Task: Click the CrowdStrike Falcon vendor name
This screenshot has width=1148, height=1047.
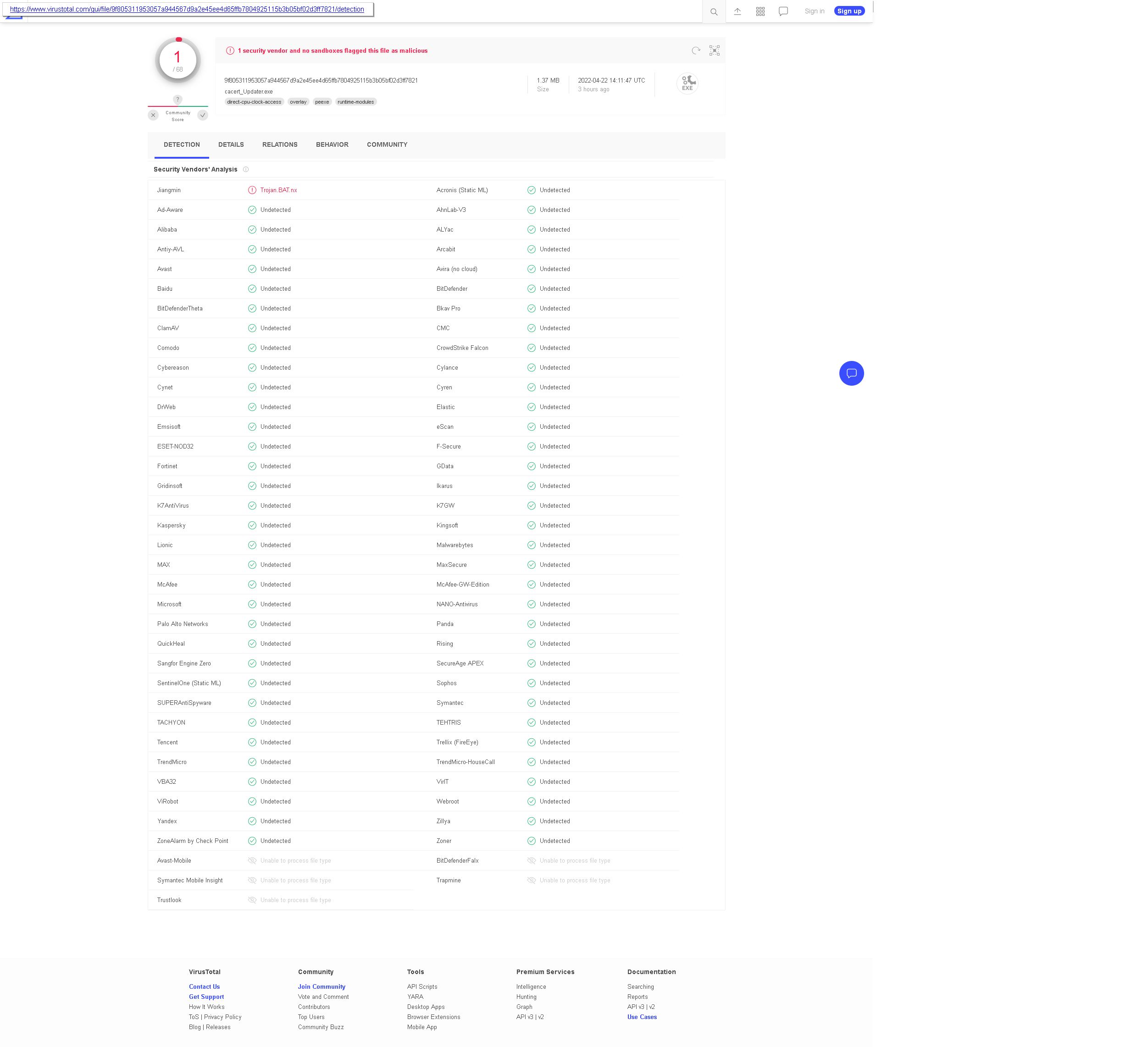Action: click(x=462, y=348)
